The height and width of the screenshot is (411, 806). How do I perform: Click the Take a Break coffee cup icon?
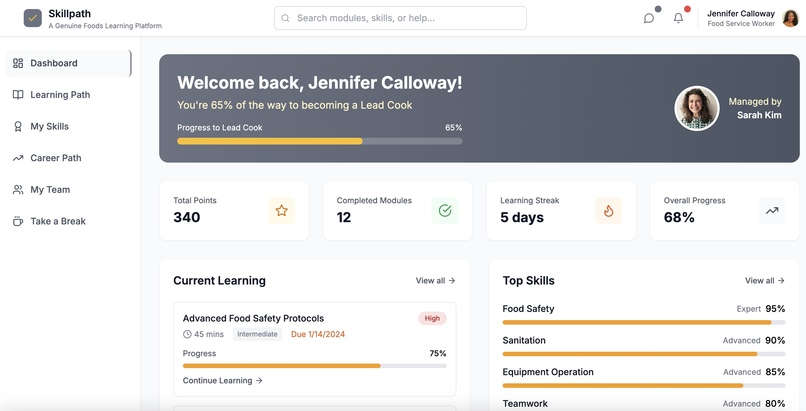tap(18, 221)
